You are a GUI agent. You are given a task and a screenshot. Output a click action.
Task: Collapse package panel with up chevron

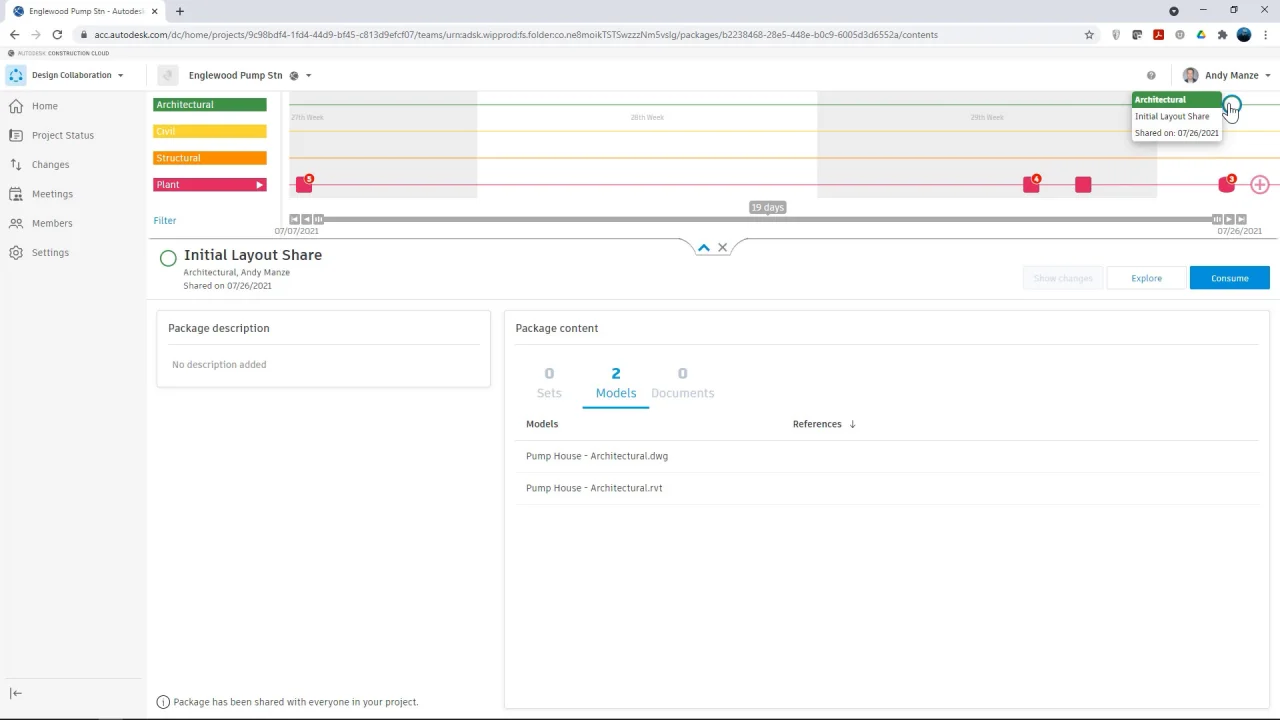click(x=704, y=248)
